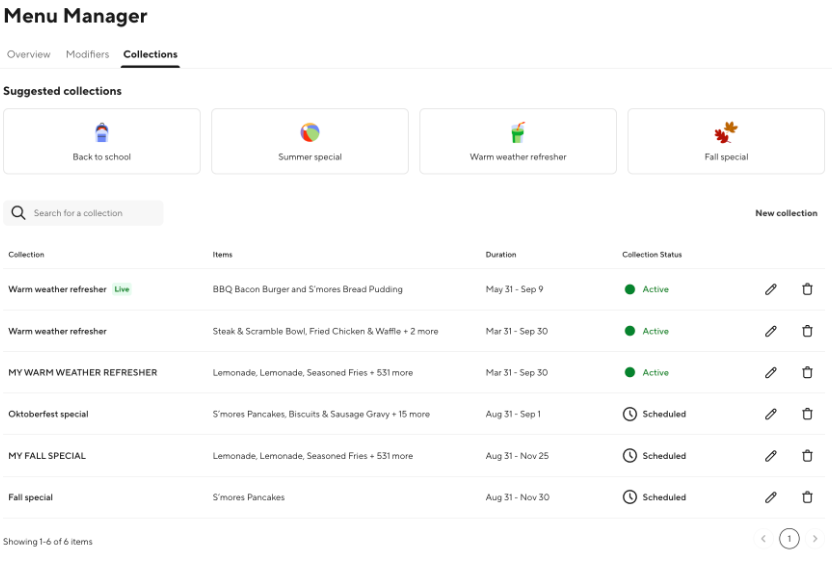This screenshot has width=832, height=562.
Task: Click the backpack icon in Back to school
Action: point(102,132)
